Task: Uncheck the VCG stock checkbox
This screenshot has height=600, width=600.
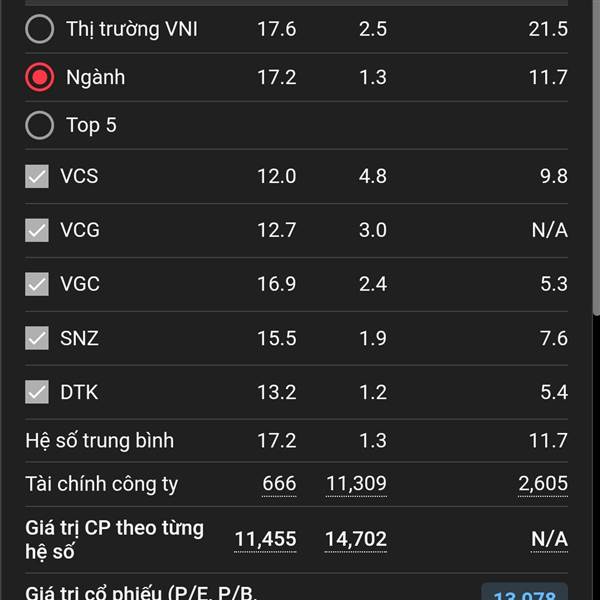Action: [x=37, y=231]
